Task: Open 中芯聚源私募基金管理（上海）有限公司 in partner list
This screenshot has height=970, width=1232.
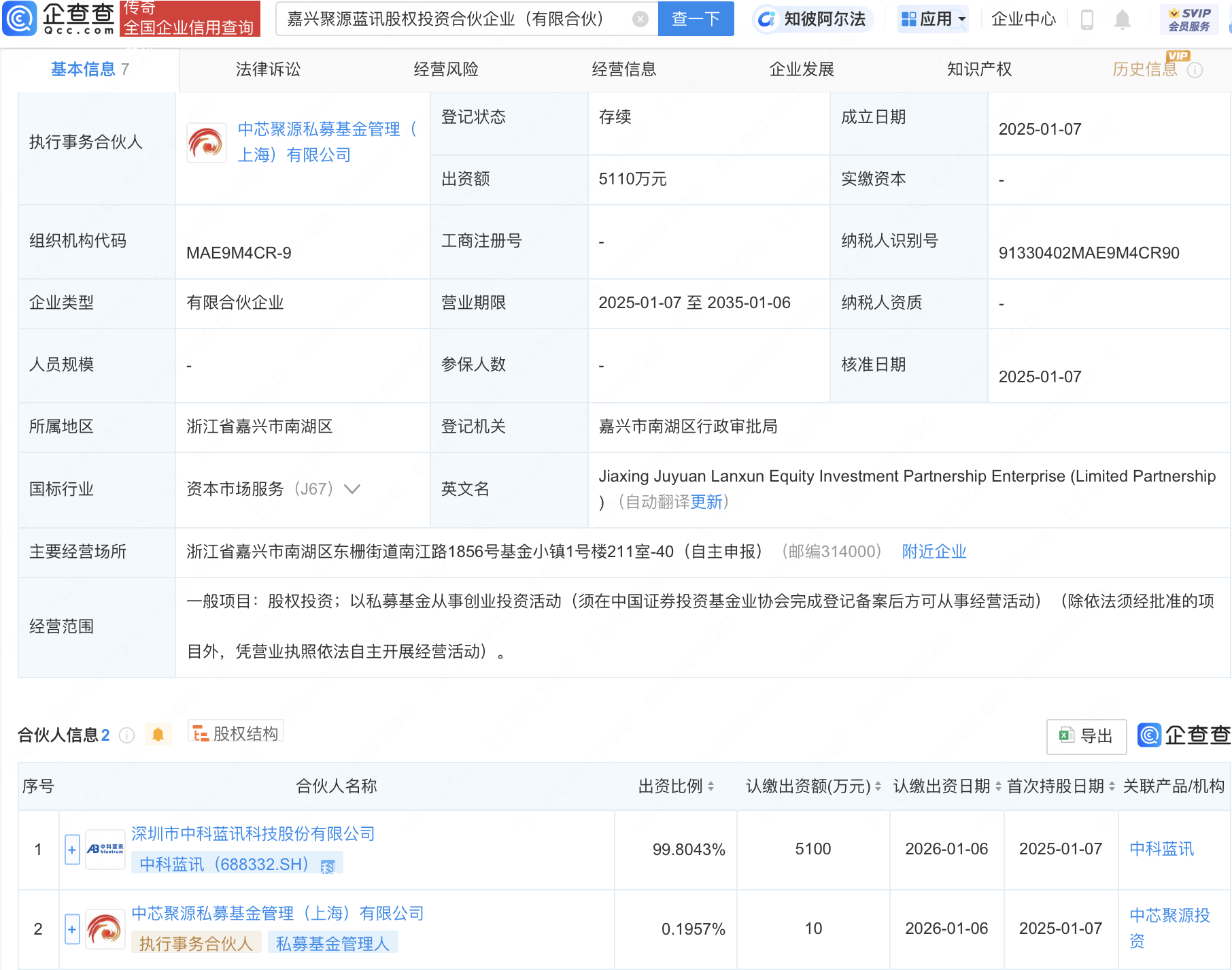Action: [x=277, y=914]
